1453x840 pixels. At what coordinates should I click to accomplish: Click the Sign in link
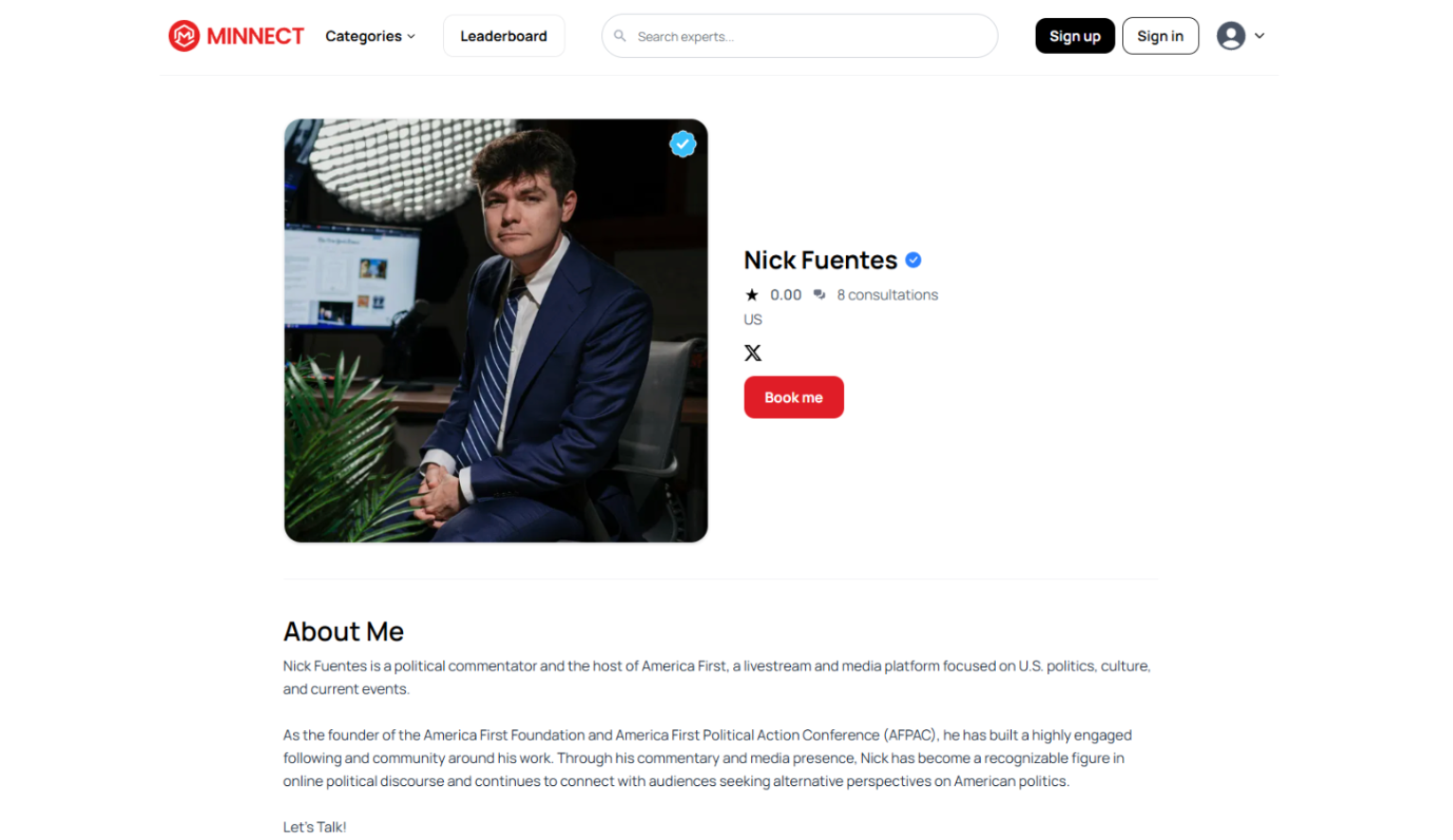coord(1160,35)
